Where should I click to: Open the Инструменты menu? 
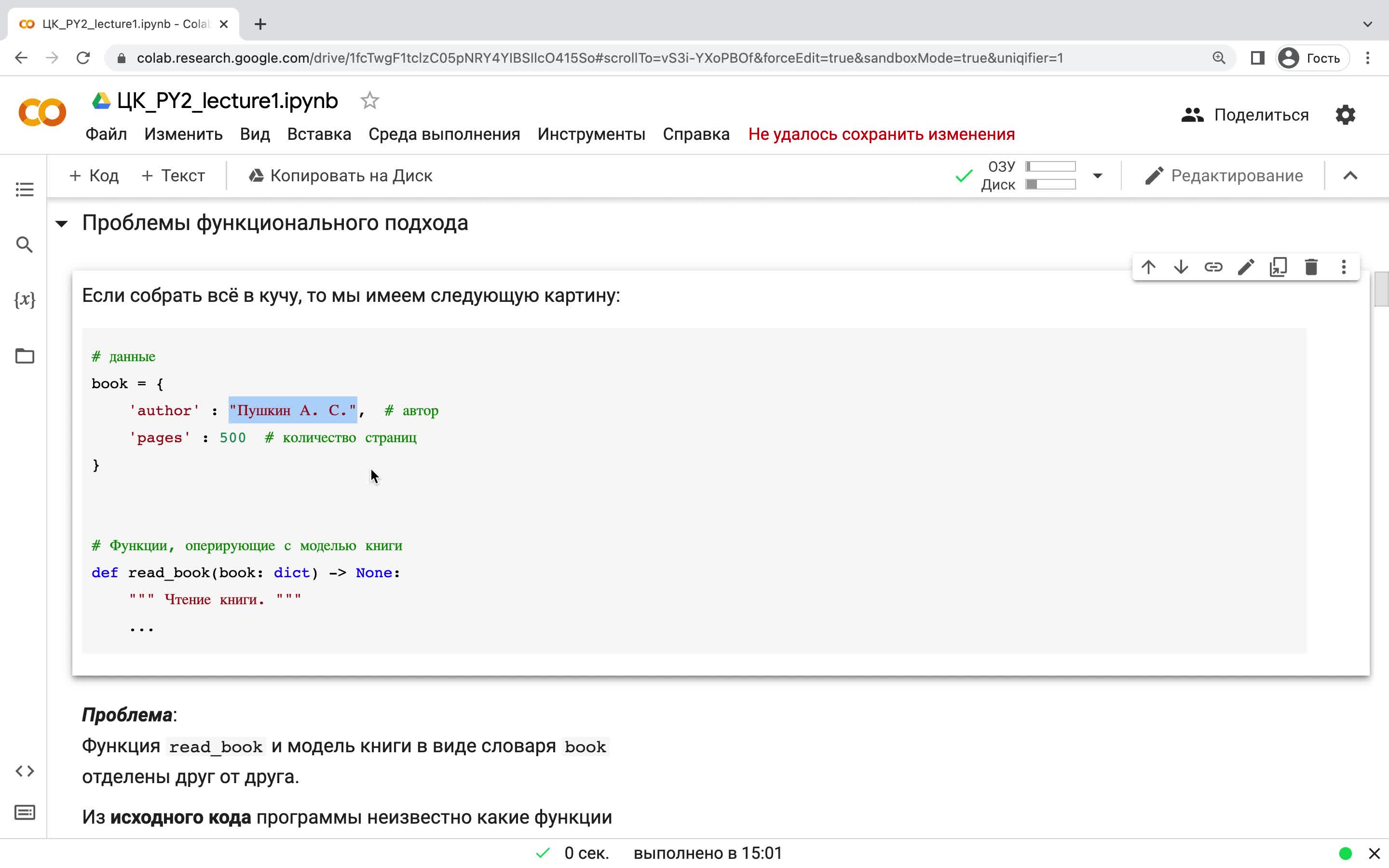click(591, 135)
